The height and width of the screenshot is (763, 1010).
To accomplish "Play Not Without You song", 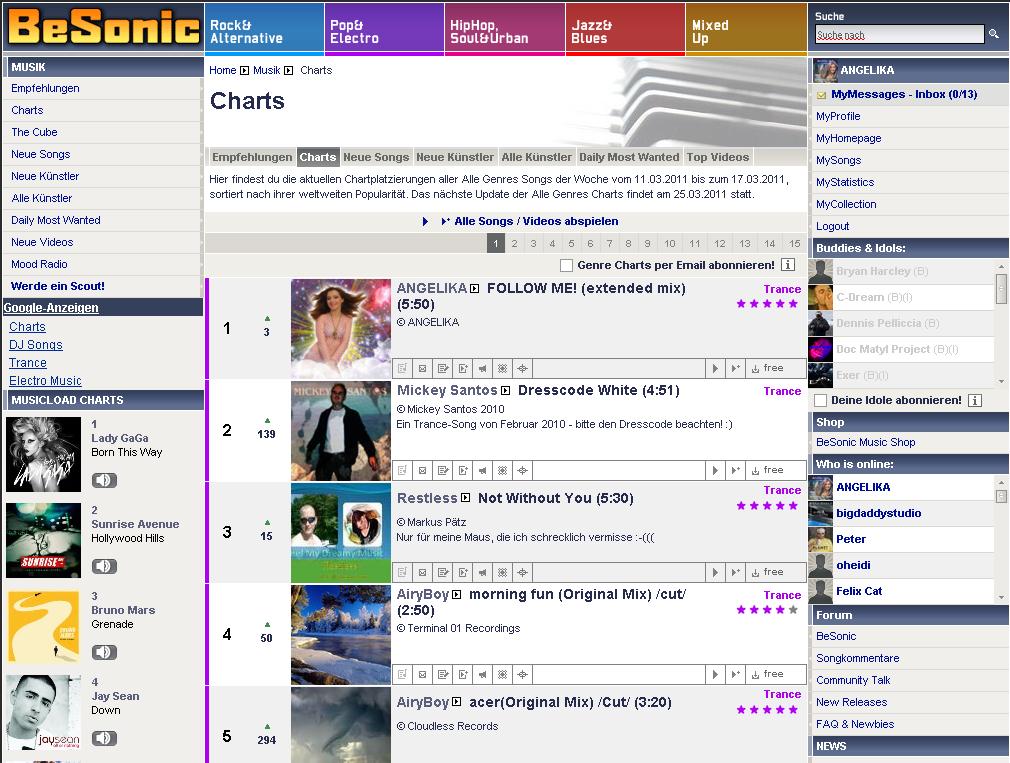I will tap(715, 572).
